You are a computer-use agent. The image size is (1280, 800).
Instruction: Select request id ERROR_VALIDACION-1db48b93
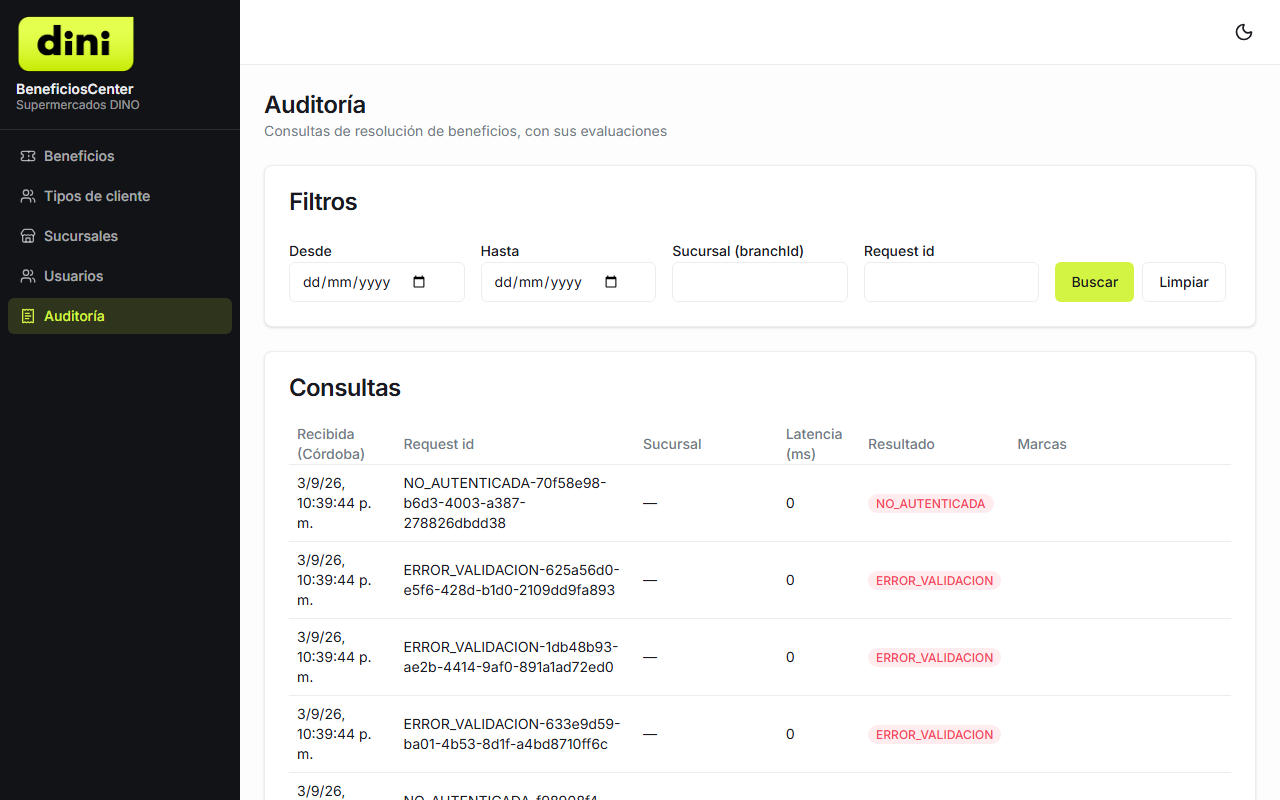click(511, 657)
